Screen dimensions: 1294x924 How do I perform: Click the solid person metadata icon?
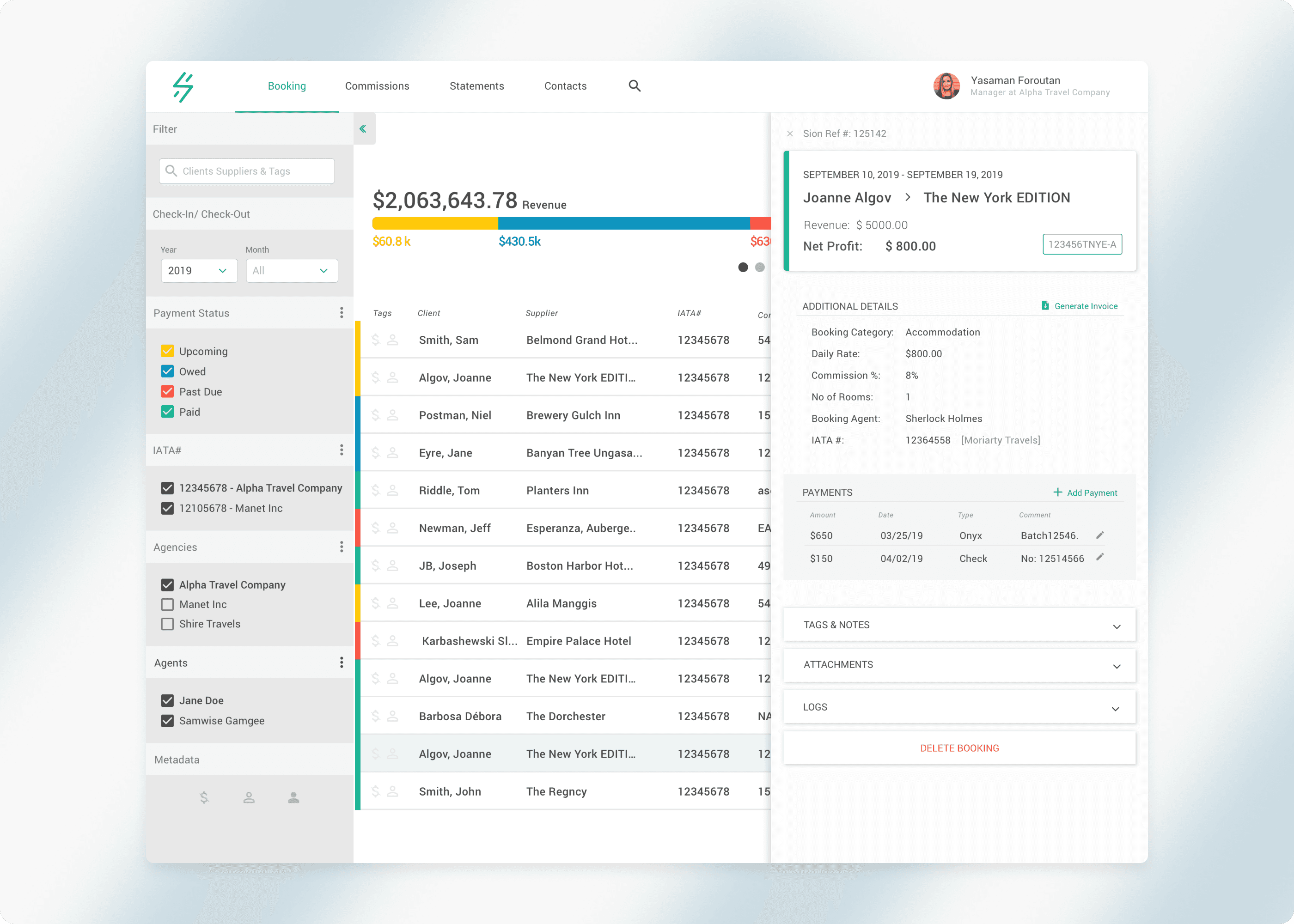(293, 798)
